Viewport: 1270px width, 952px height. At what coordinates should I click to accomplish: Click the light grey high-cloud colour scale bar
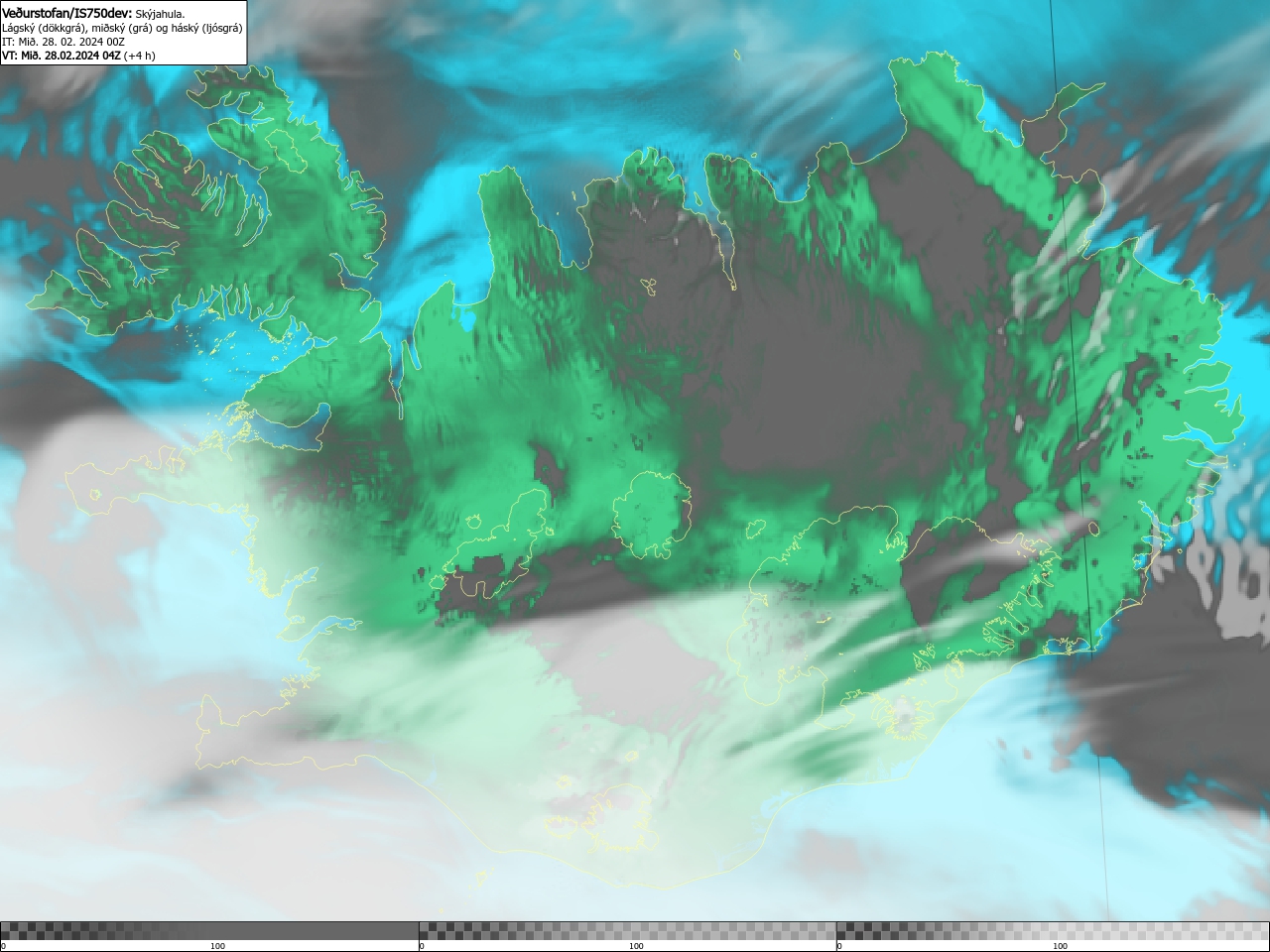click(x=1053, y=930)
